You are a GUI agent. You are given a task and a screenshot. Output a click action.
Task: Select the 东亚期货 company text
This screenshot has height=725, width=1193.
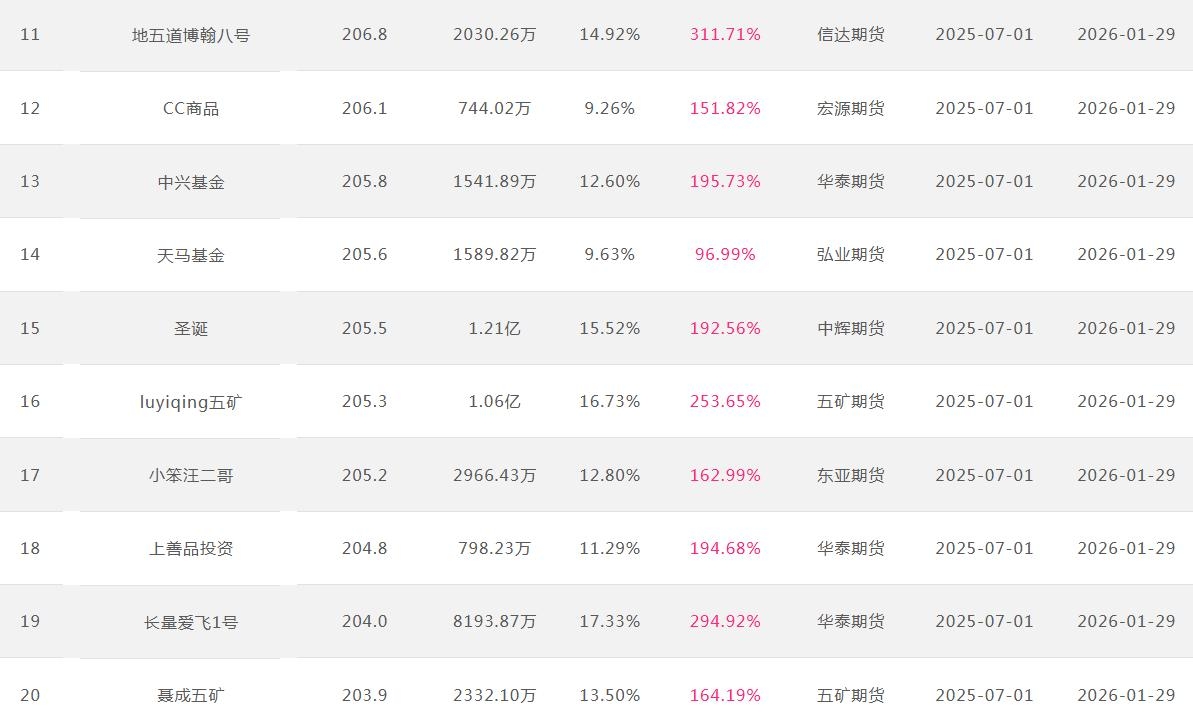point(850,475)
